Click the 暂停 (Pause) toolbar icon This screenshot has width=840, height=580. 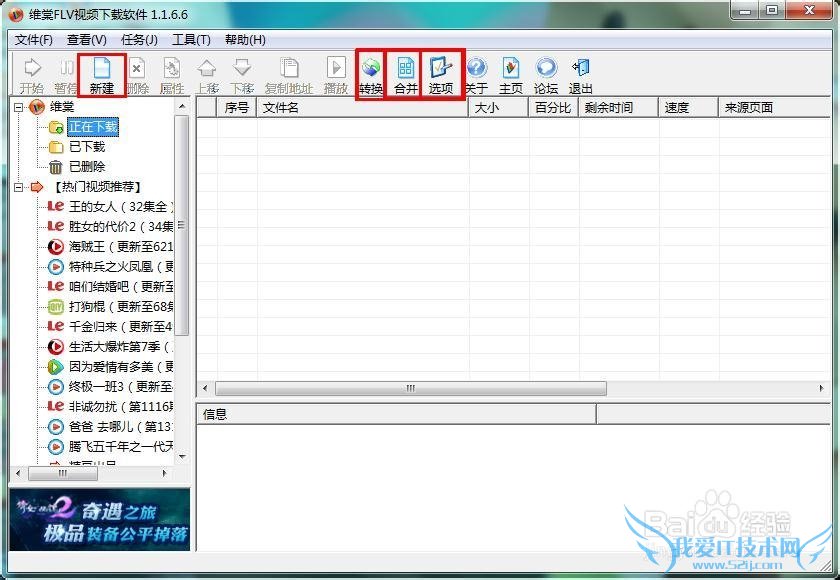[66, 76]
